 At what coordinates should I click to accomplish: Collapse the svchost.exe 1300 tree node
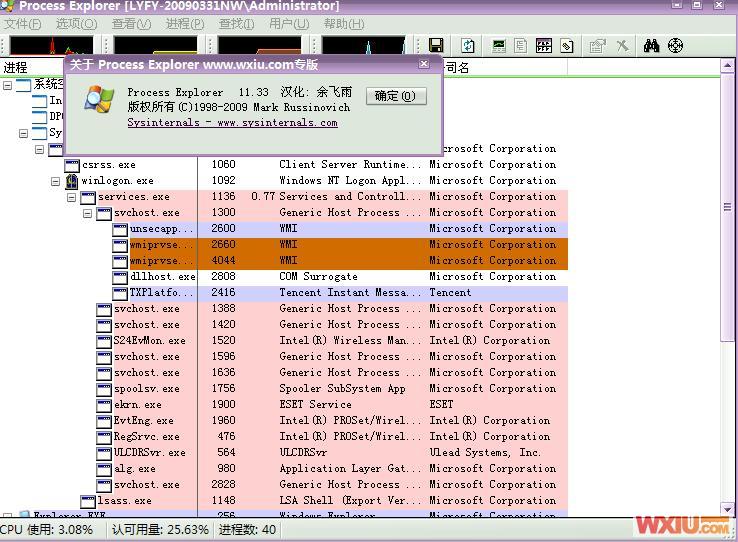pos(88,213)
